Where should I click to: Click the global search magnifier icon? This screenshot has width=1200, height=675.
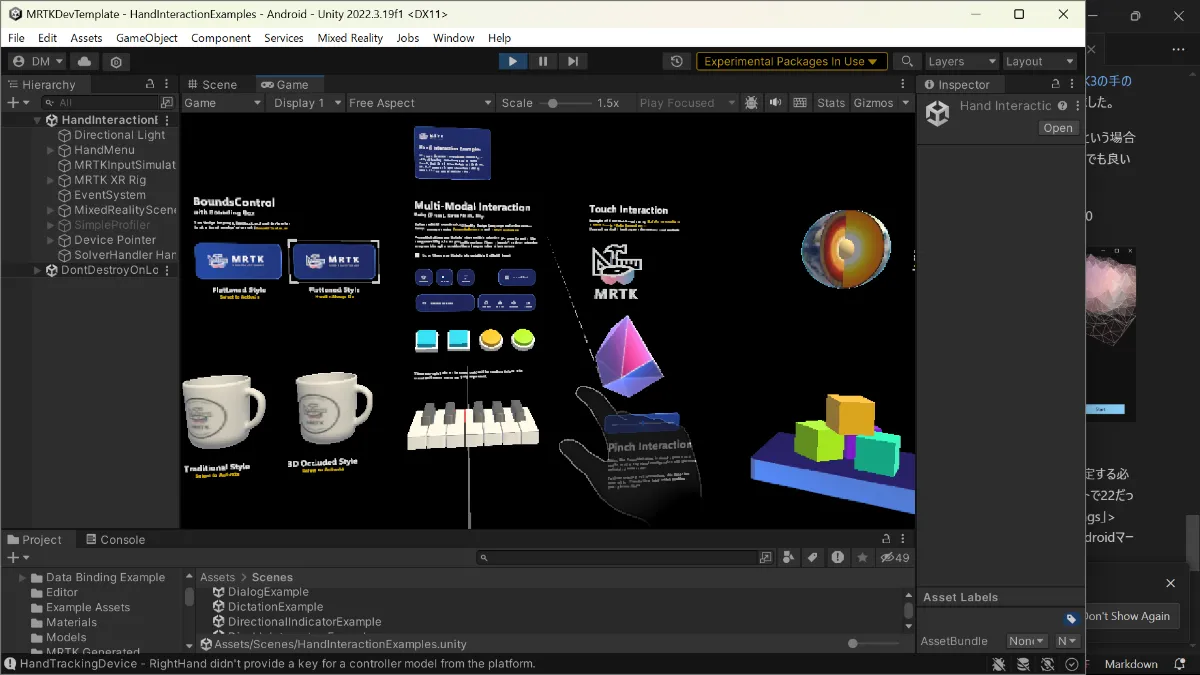coord(908,62)
